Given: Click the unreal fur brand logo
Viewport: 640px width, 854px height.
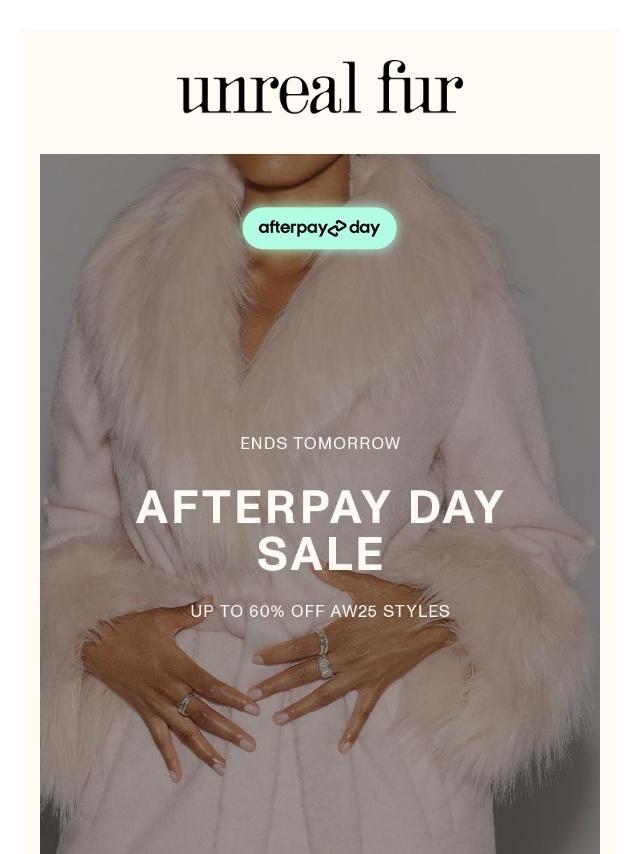Looking at the screenshot, I should [x=320, y=87].
